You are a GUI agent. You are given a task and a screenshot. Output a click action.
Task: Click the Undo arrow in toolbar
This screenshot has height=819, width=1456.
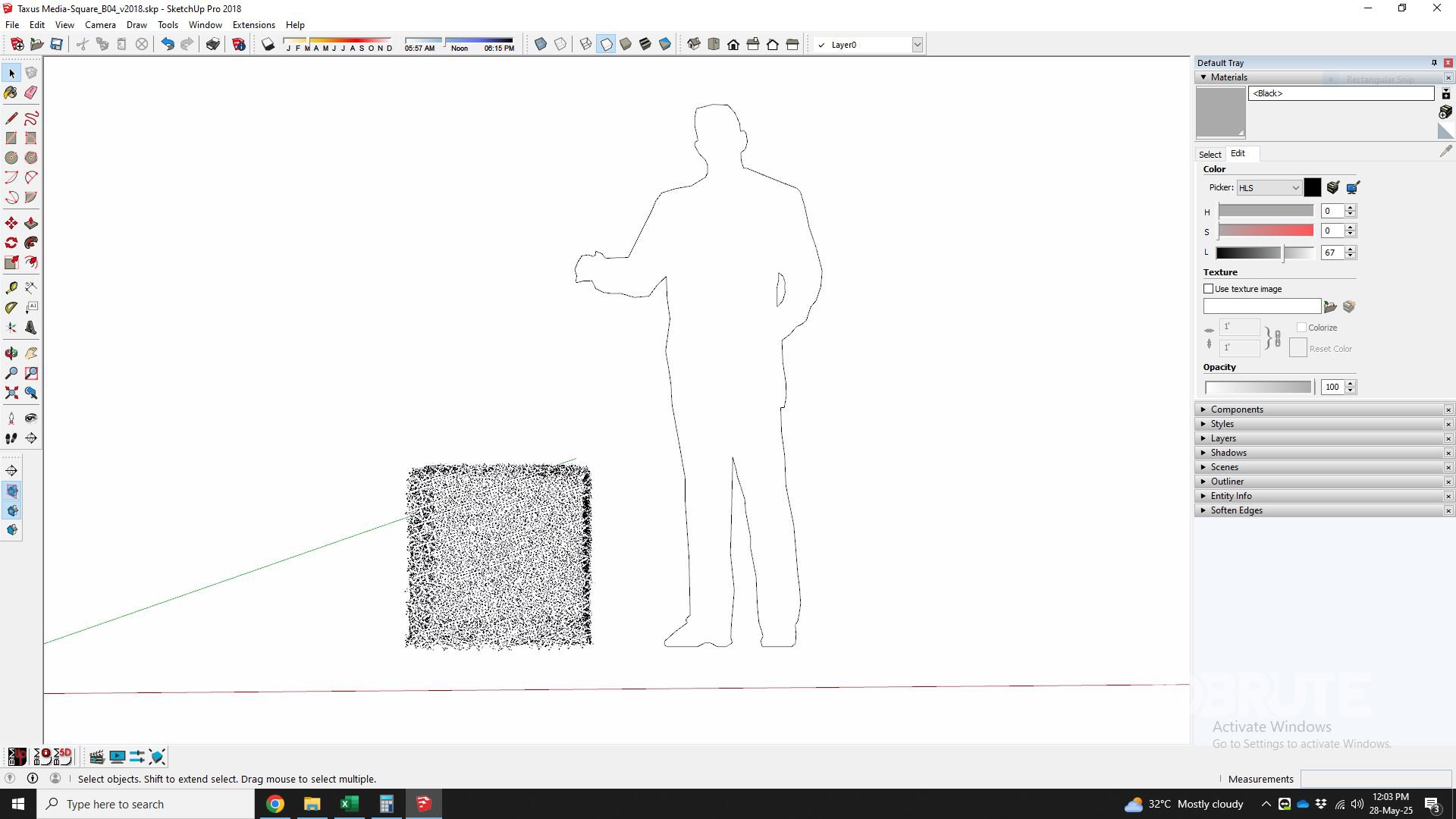[x=168, y=45]
